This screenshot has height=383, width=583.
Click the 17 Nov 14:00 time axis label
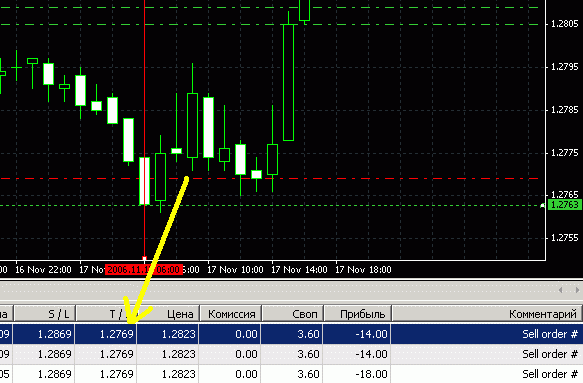coord(299,270)
